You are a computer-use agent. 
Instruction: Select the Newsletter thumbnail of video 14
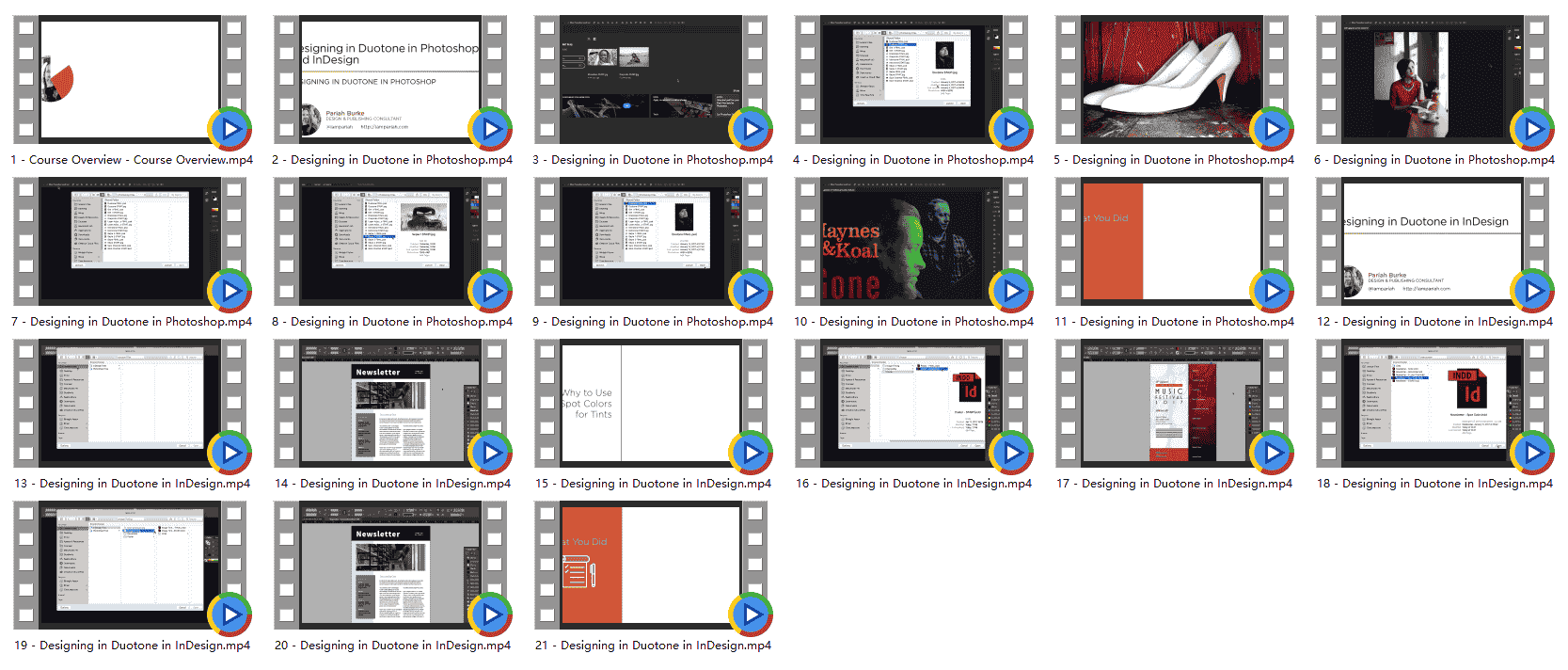[390, 403]
